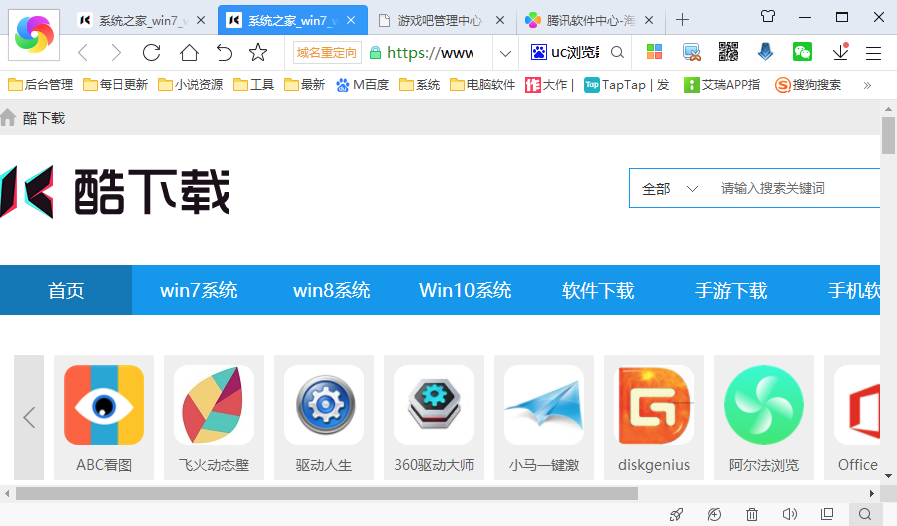Go to the browser home page
Screen dimensions: 897x526
point(189,53)
